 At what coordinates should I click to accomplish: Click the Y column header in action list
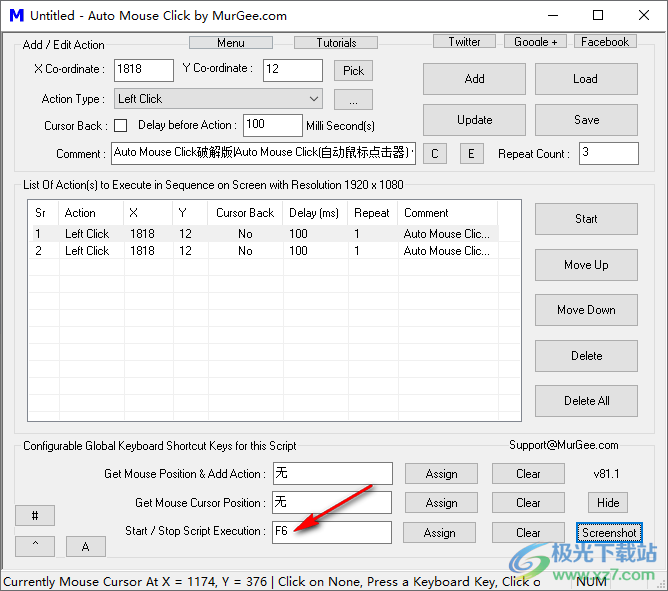190,213
